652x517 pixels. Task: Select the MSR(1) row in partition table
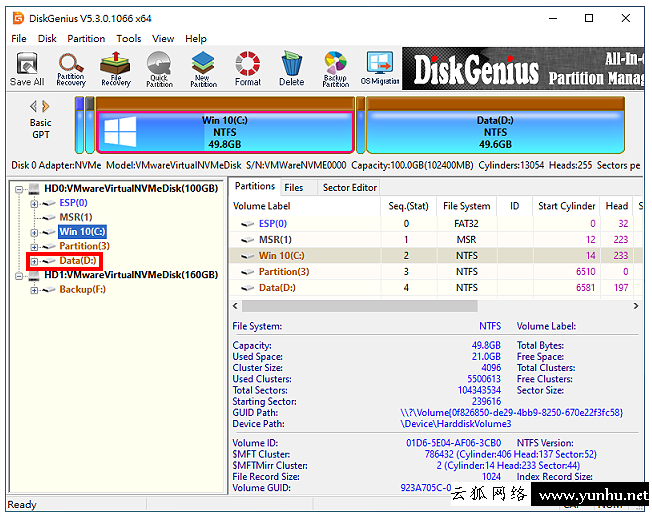(x=436, y=240)
